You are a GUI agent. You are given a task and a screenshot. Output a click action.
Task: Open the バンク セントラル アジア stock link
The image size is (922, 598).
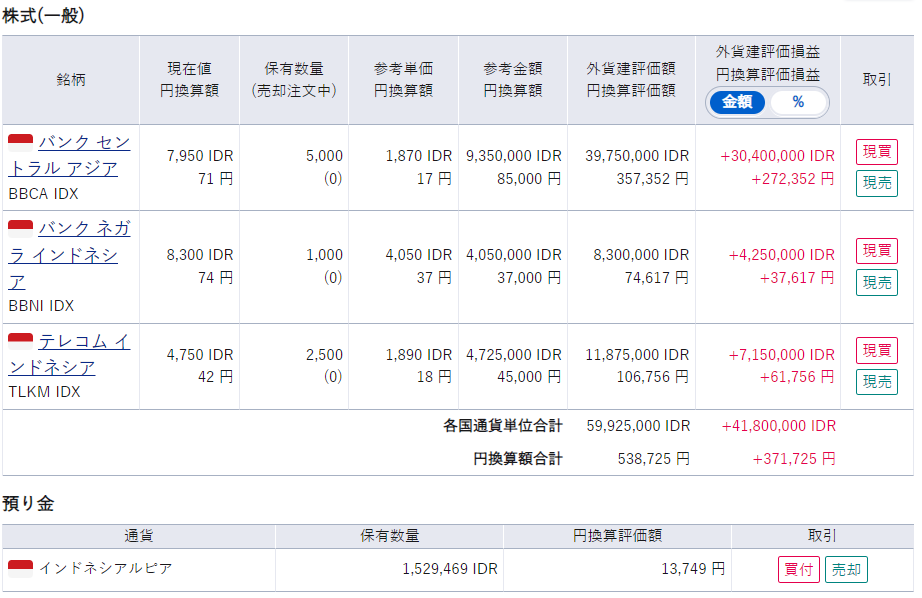pyautogui.click(x=69, y=155)
